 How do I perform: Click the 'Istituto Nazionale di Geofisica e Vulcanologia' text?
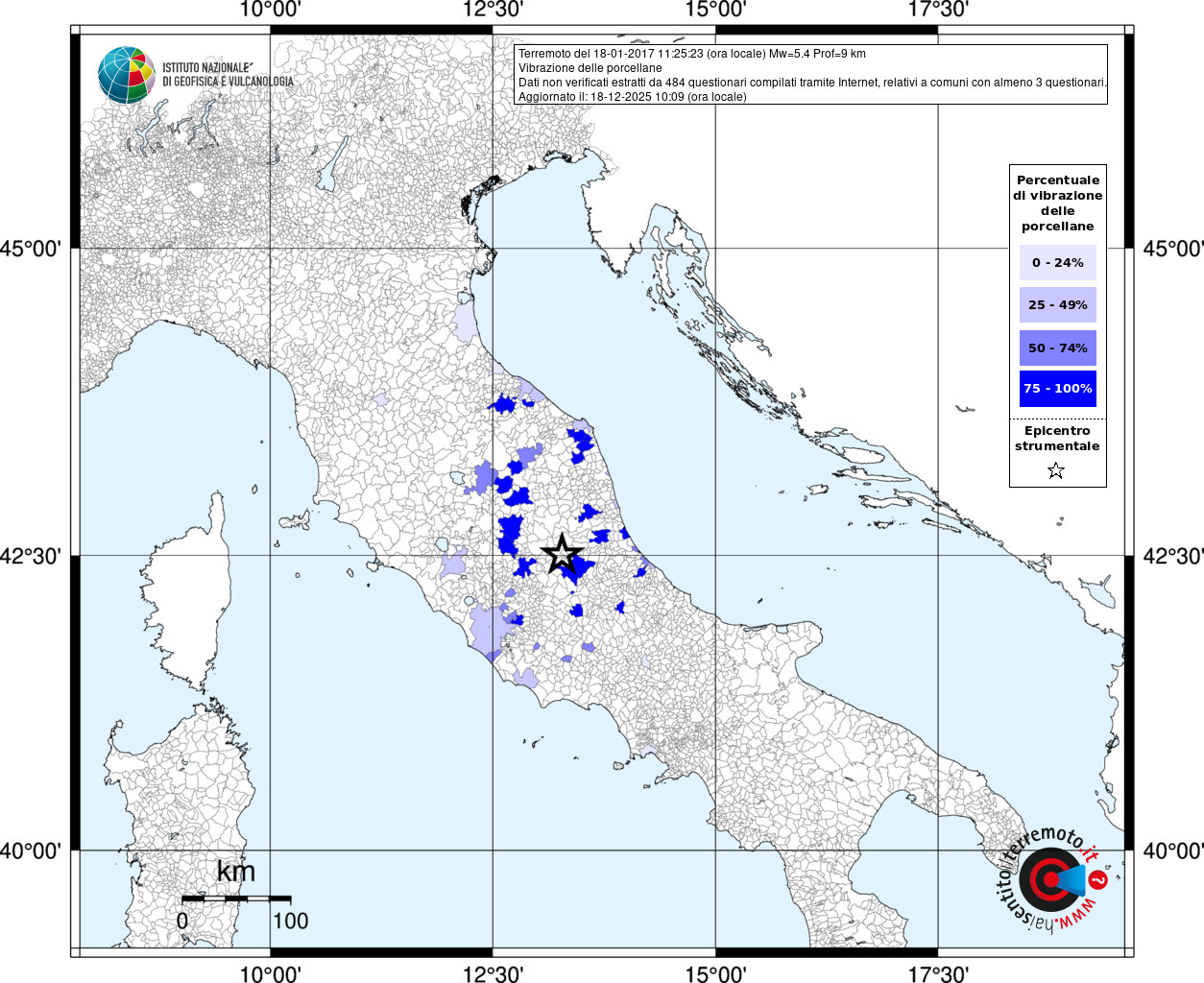[x=228, y=75]
